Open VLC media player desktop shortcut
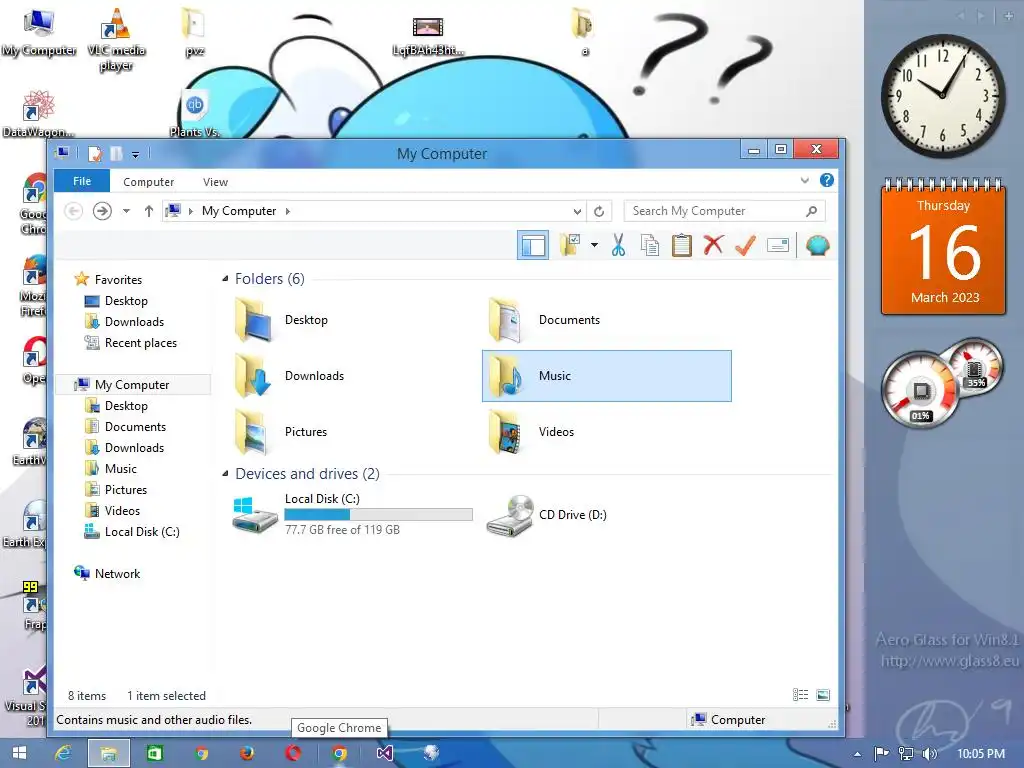The height and width of the screenshot is (768, 1024). pos(116,39)
